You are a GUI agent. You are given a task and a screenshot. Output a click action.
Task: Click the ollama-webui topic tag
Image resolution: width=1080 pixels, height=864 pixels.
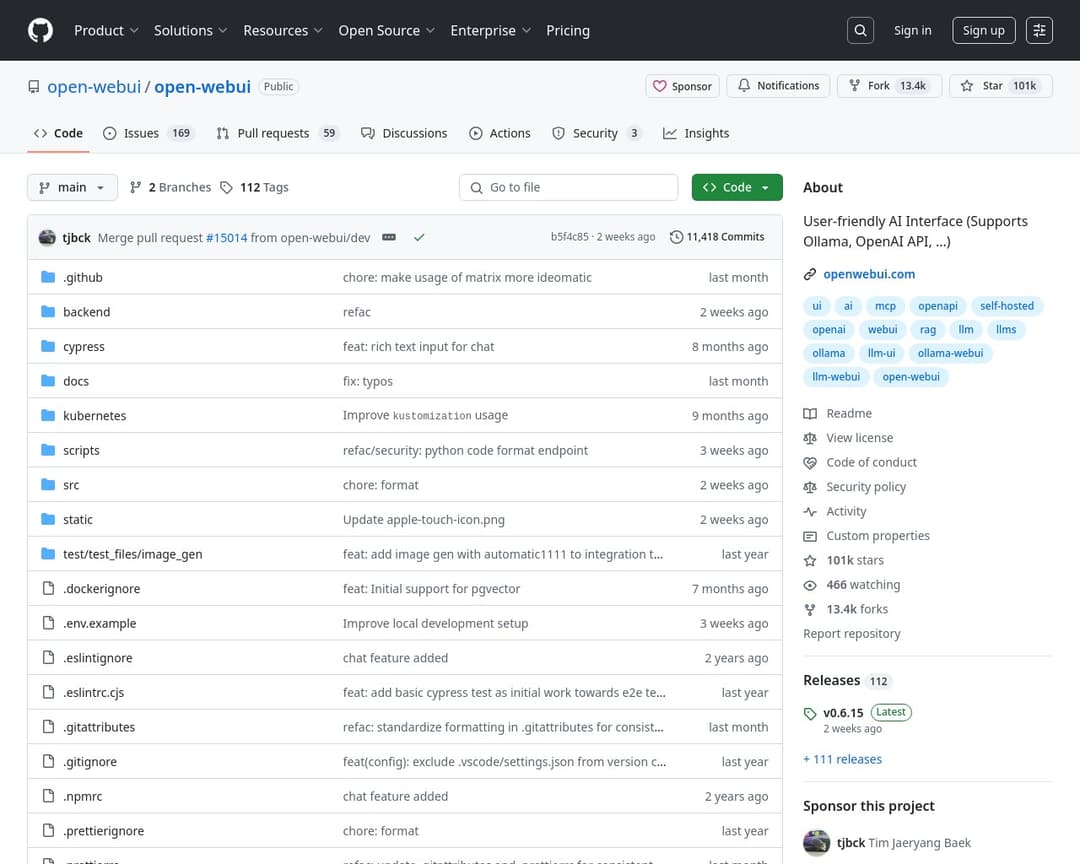[x=950, y=353]
